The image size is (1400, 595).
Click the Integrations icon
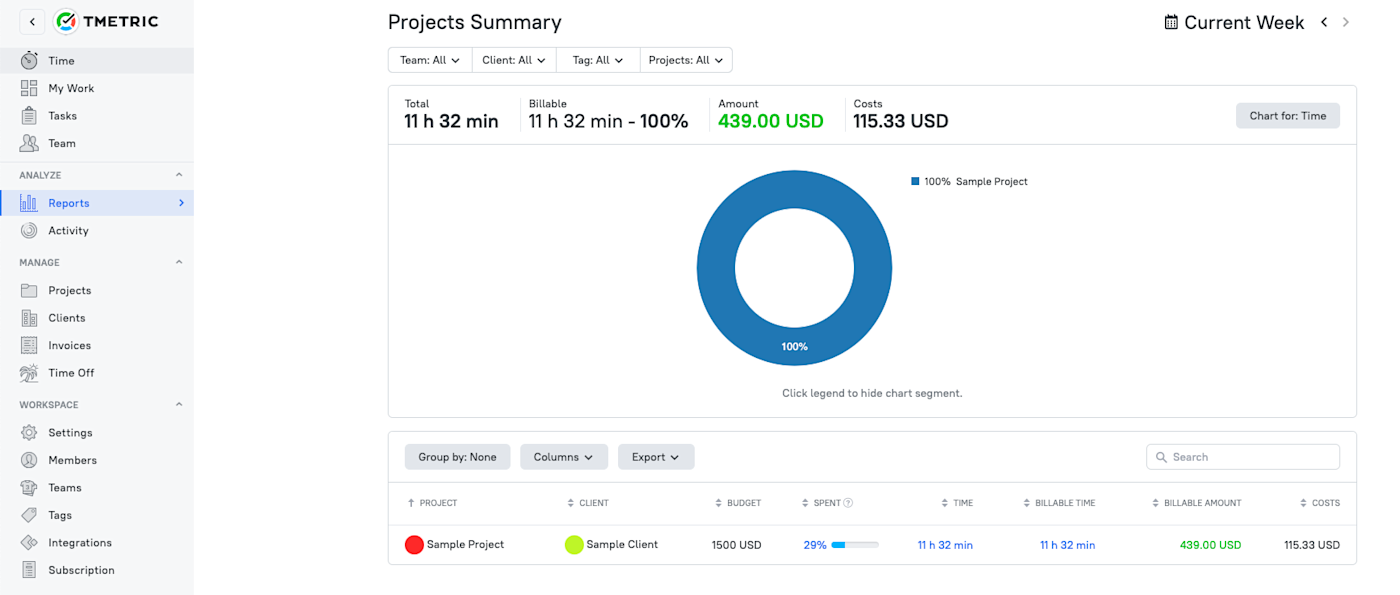(x=29, y=543)
